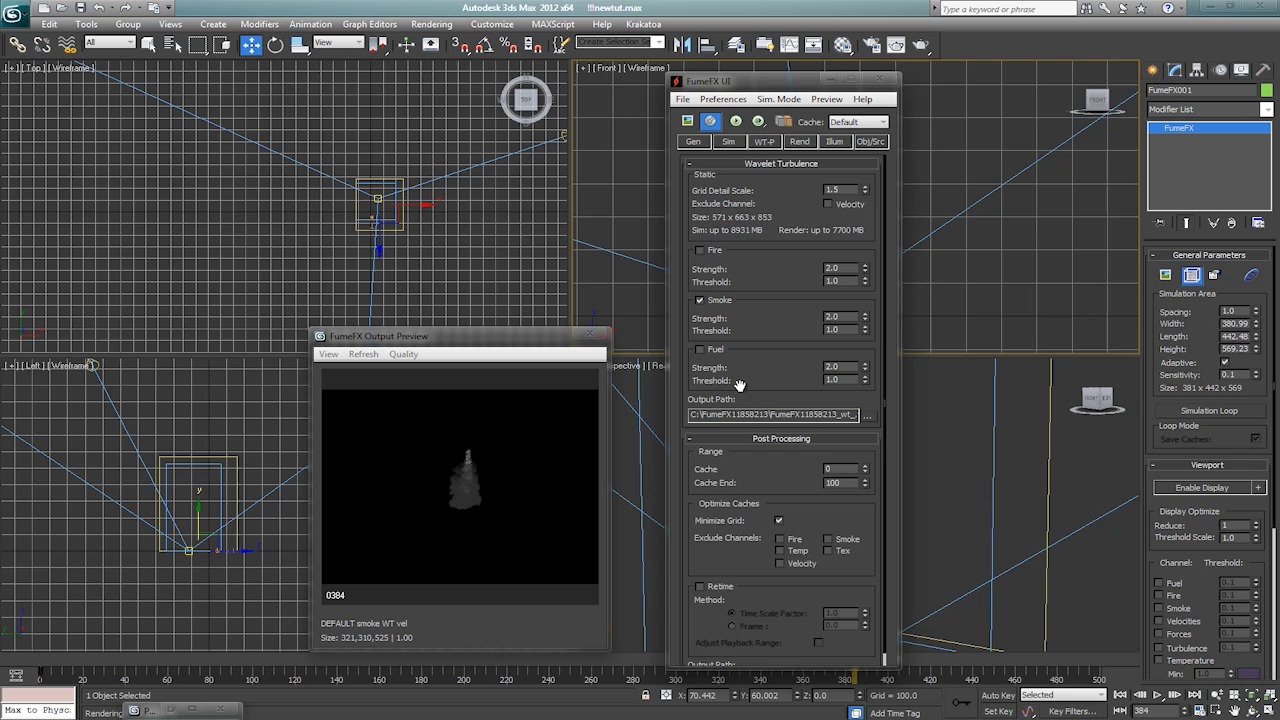Click the Key Filters button
Image resolution: width=1280 pixels, height=720 pixels.
[x=1071, y=711]
